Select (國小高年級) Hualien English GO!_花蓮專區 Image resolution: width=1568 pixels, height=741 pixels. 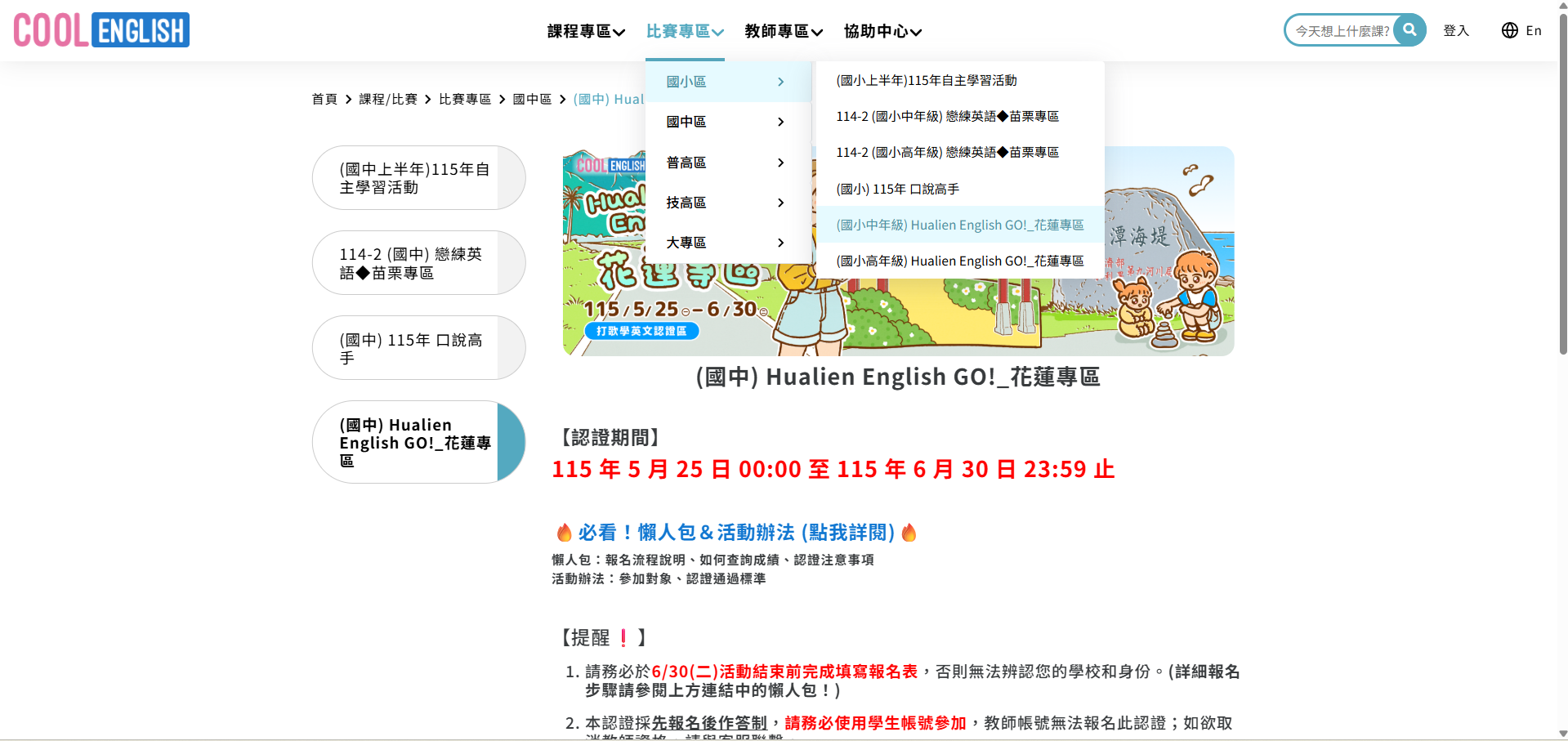coord(960,261)
